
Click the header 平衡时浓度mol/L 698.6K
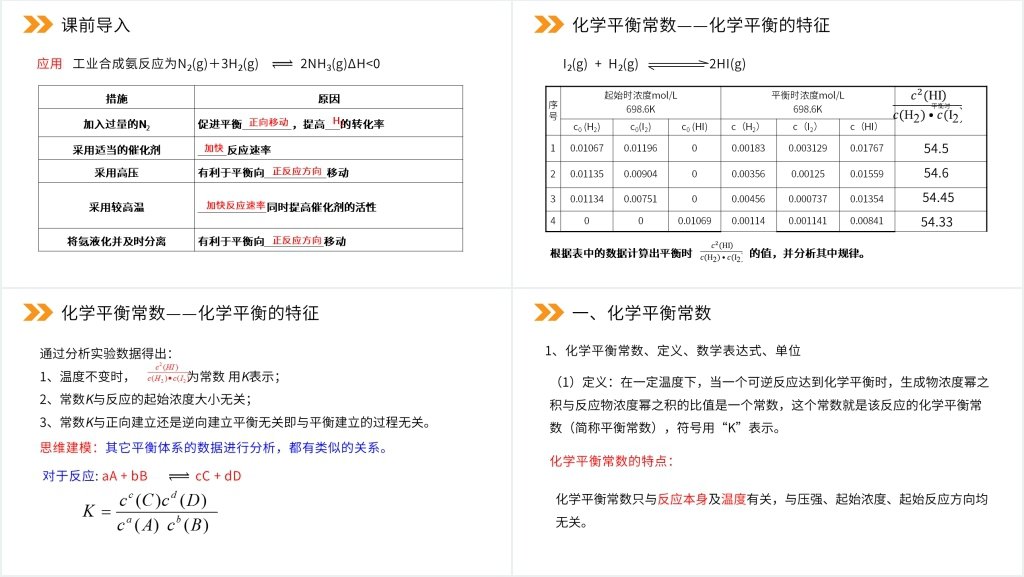click(x=808, y=102)
